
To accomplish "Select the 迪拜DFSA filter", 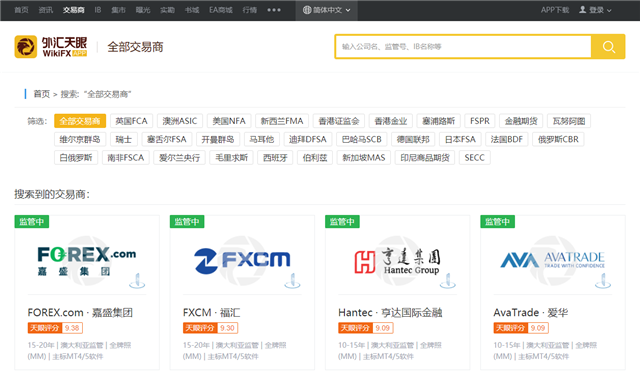I will coord(308,139).
